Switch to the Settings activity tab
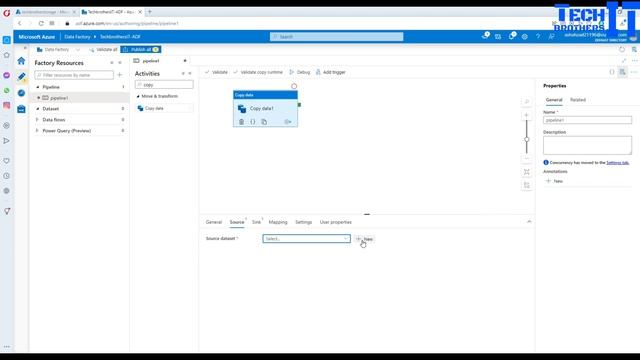The image size is (640, 360). (x=303, y=222)
